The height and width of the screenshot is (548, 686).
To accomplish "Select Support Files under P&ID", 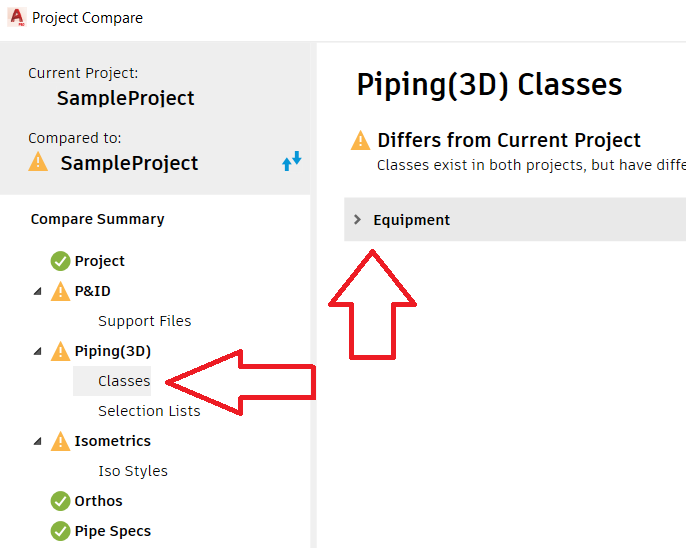I will [144, 321].
